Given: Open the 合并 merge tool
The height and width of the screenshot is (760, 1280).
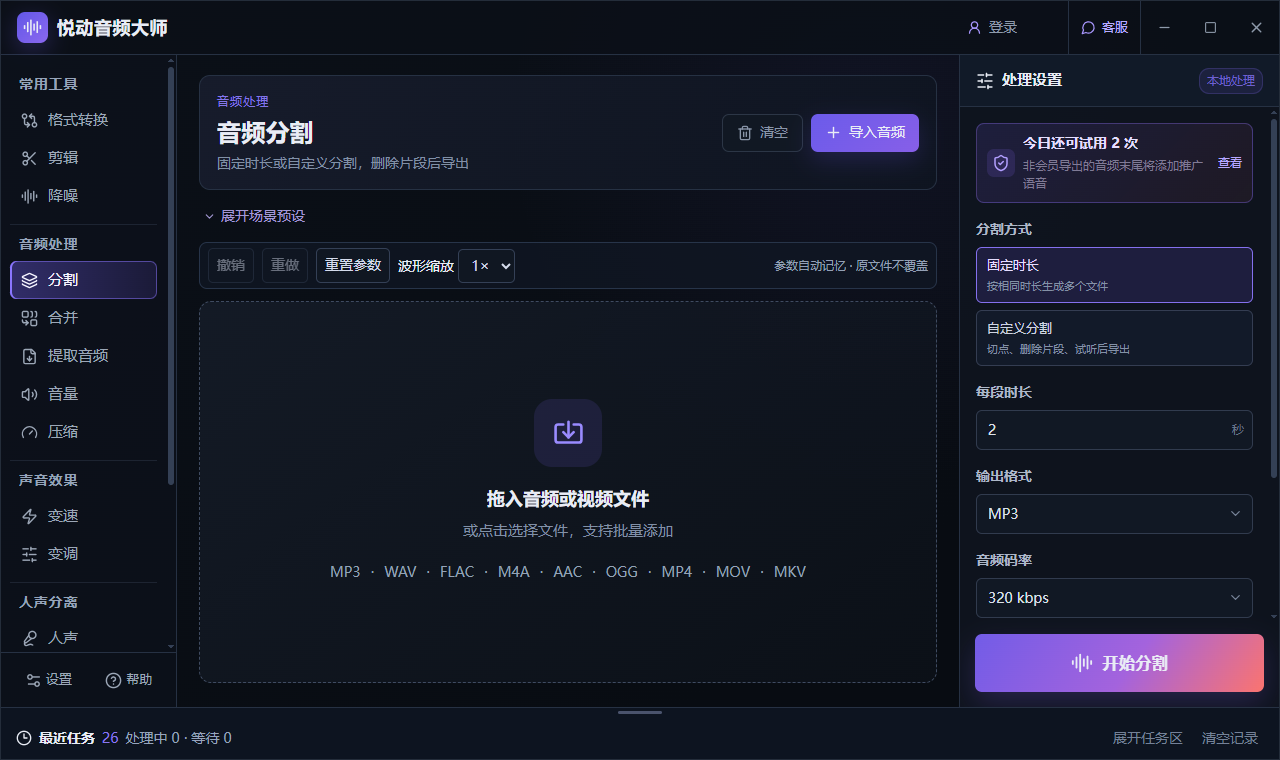Looking at the screenshot, I should tap(83, 318).
